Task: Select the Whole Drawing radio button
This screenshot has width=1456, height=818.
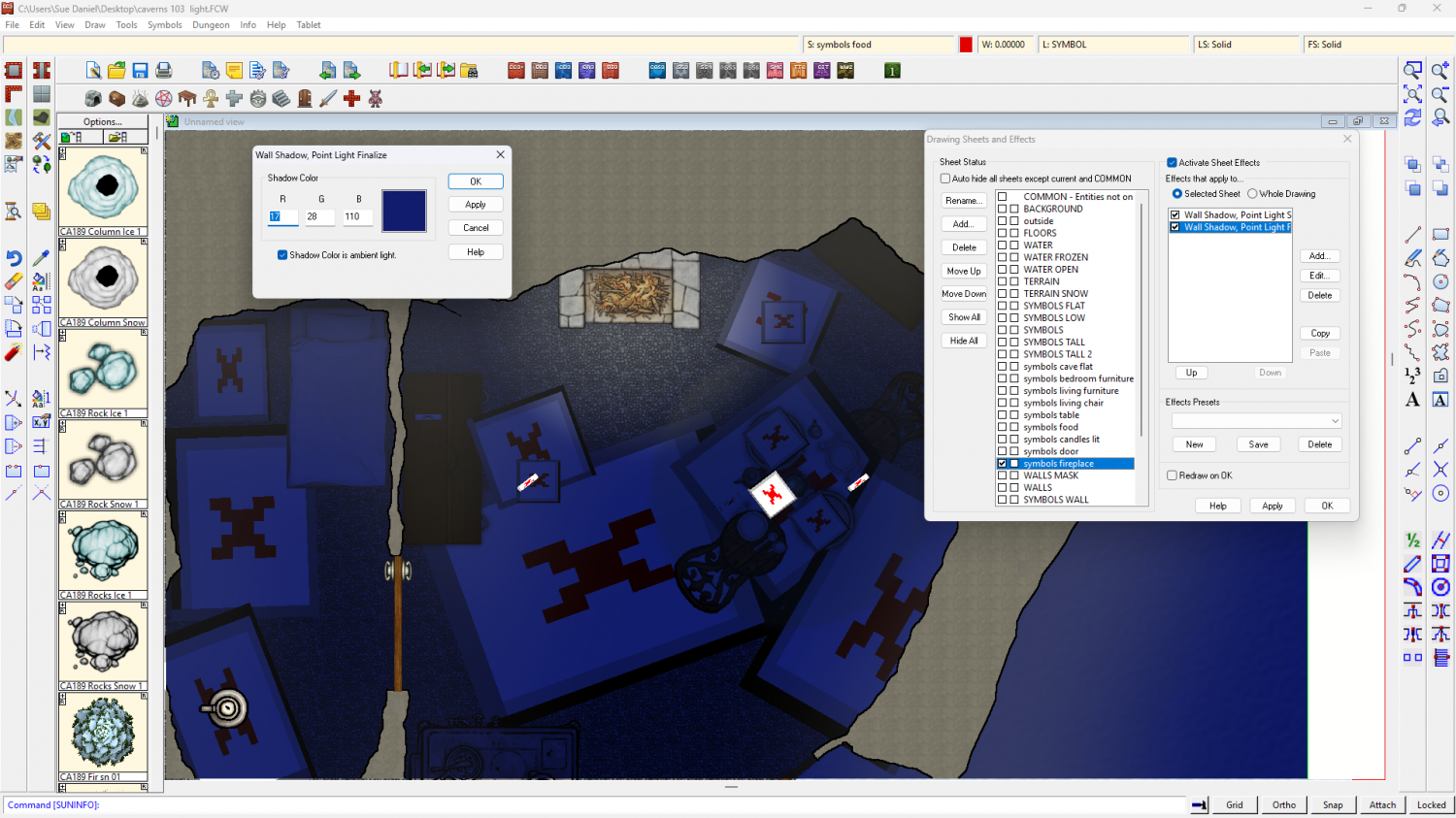Action: pyautogui.click(x=1252, y=194)
